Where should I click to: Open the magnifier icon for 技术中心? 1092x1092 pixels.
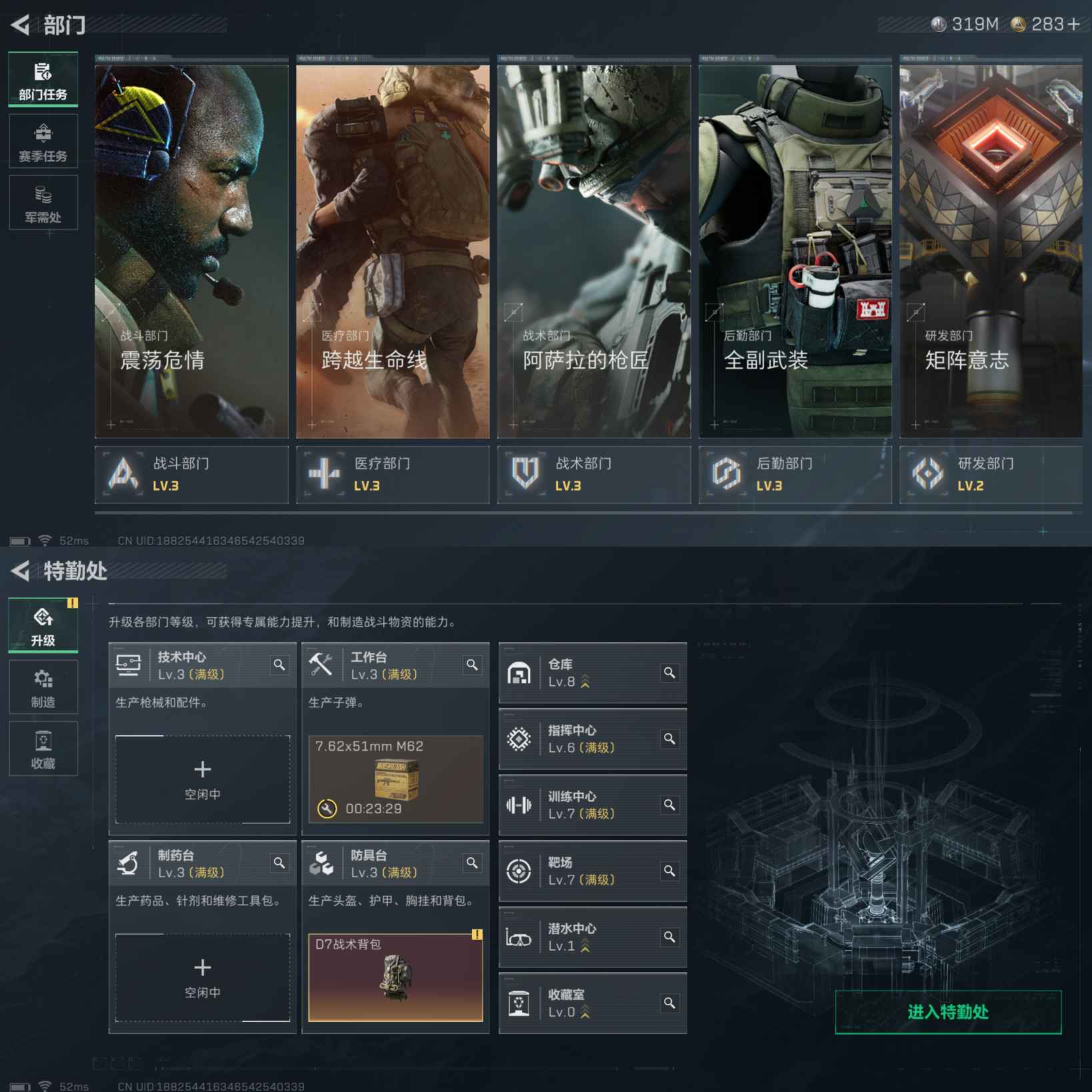click(x=279, y=665)
